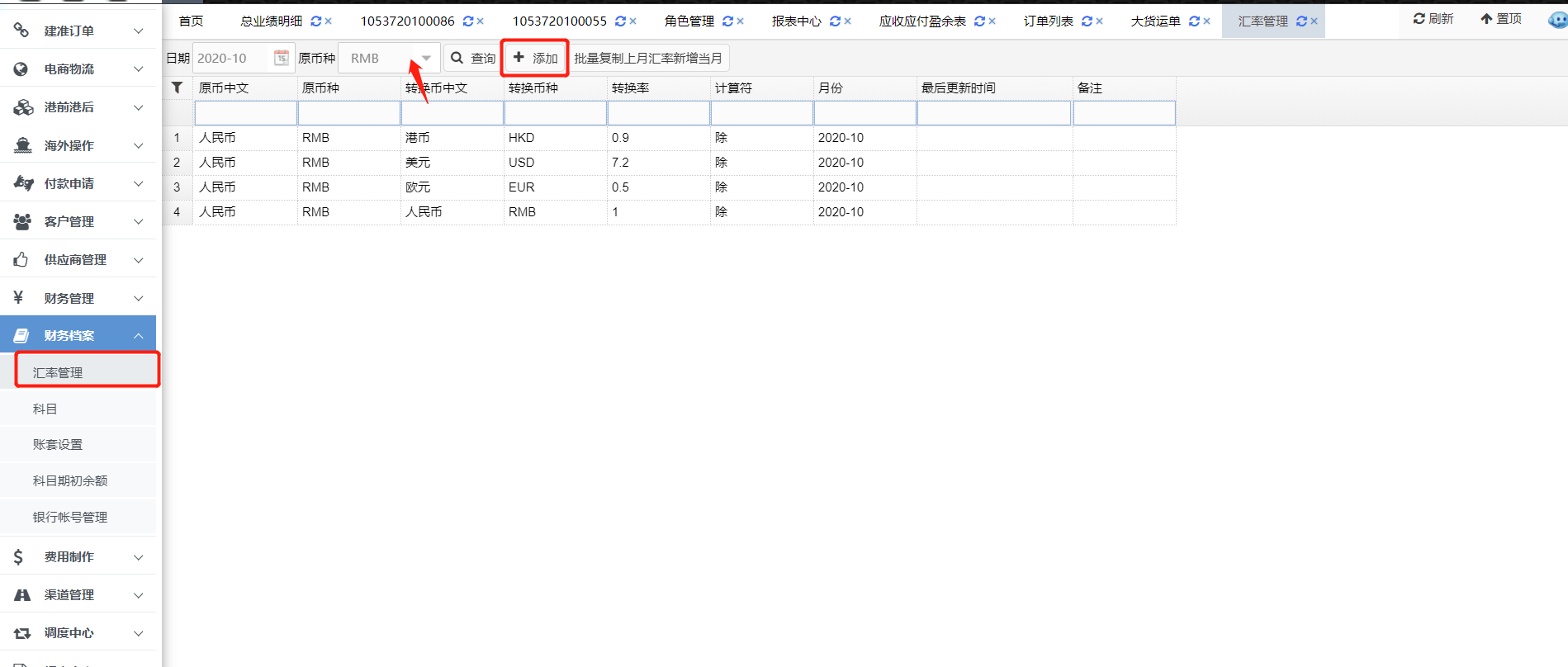
Task: Click the filter funnel icon in grid header
Action: click(x=177, y=88)
